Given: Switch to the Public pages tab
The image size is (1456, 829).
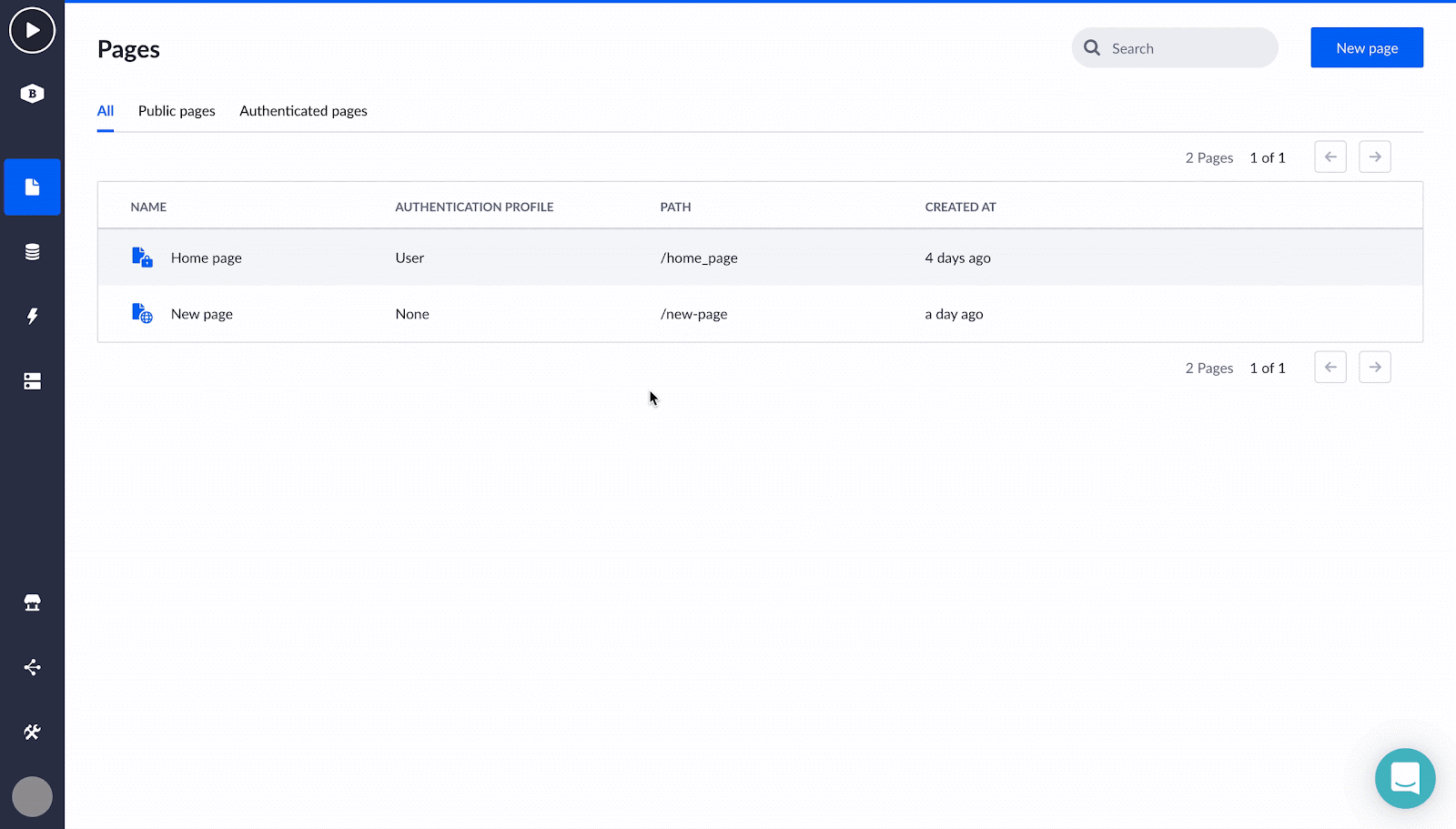Looking at the screenshot, I should (x=177, y=111).
